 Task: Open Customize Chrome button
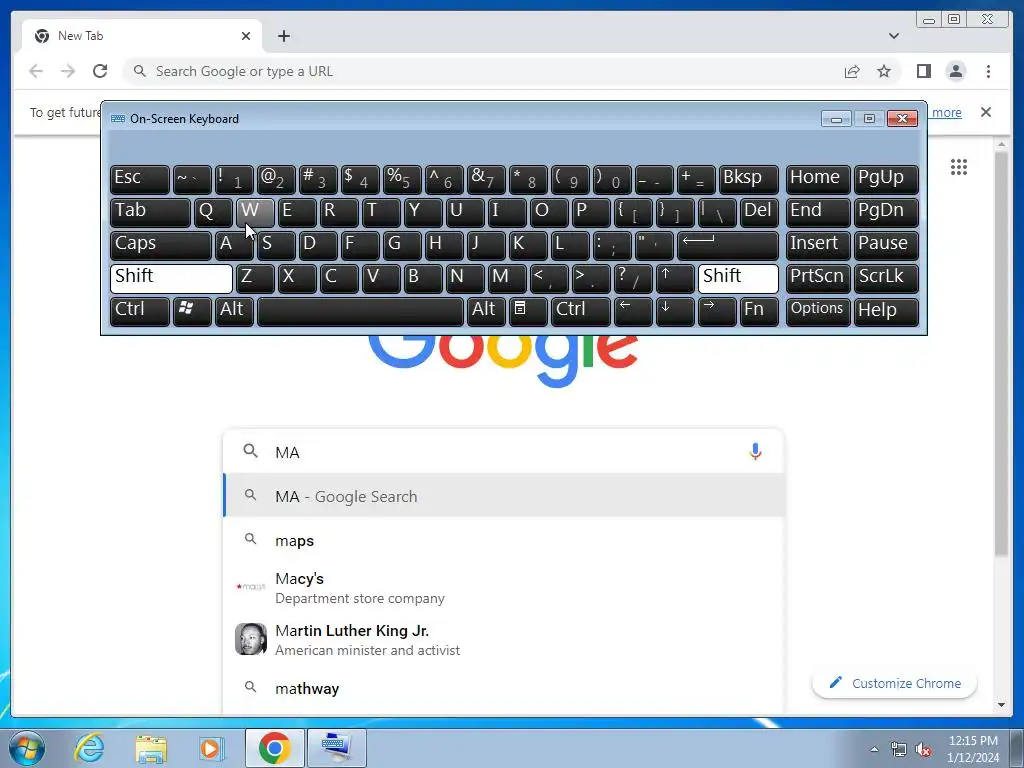click(x=894, y=683)
